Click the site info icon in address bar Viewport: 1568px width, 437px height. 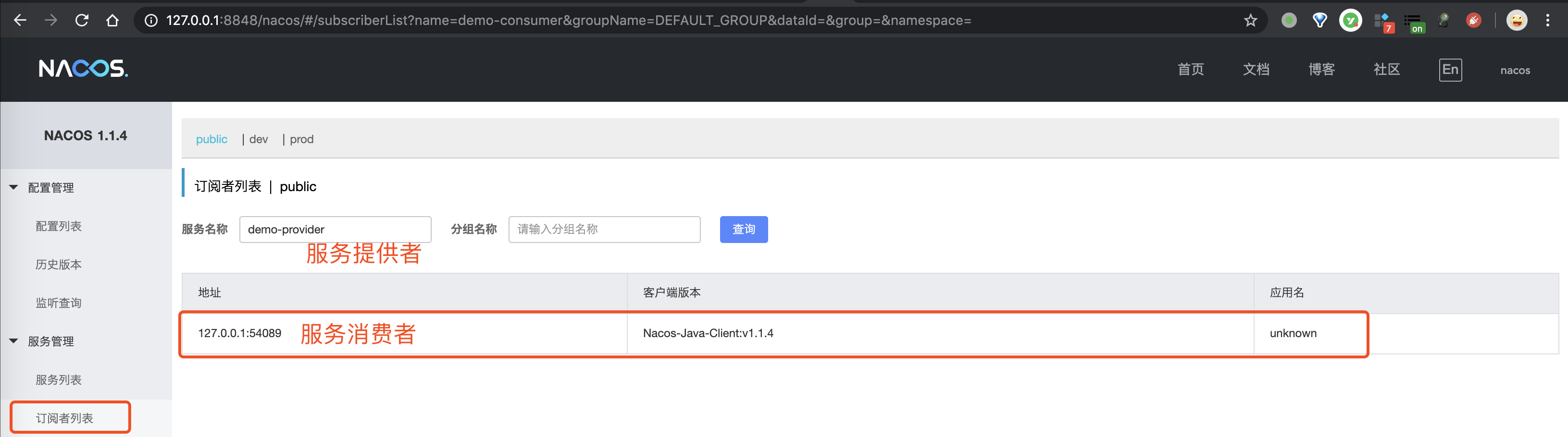click(x=150, y=20)
